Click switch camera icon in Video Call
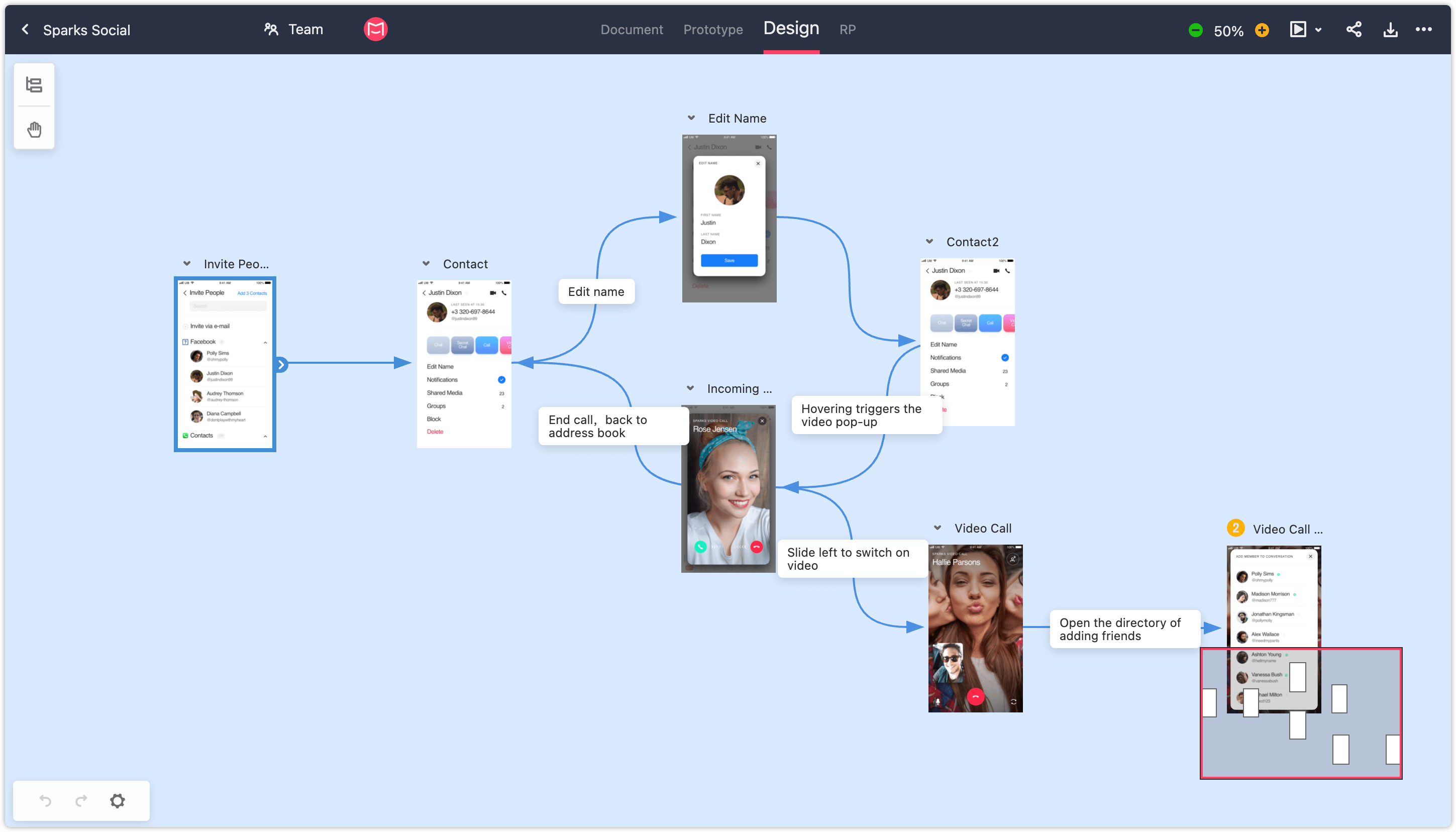Viewport: 1456px width, 832px height. click(1013, 702)
